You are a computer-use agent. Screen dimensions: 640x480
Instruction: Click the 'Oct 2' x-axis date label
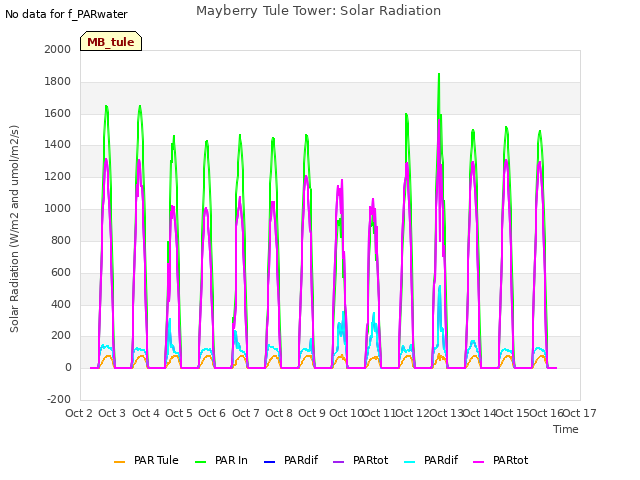click(79, 413)
